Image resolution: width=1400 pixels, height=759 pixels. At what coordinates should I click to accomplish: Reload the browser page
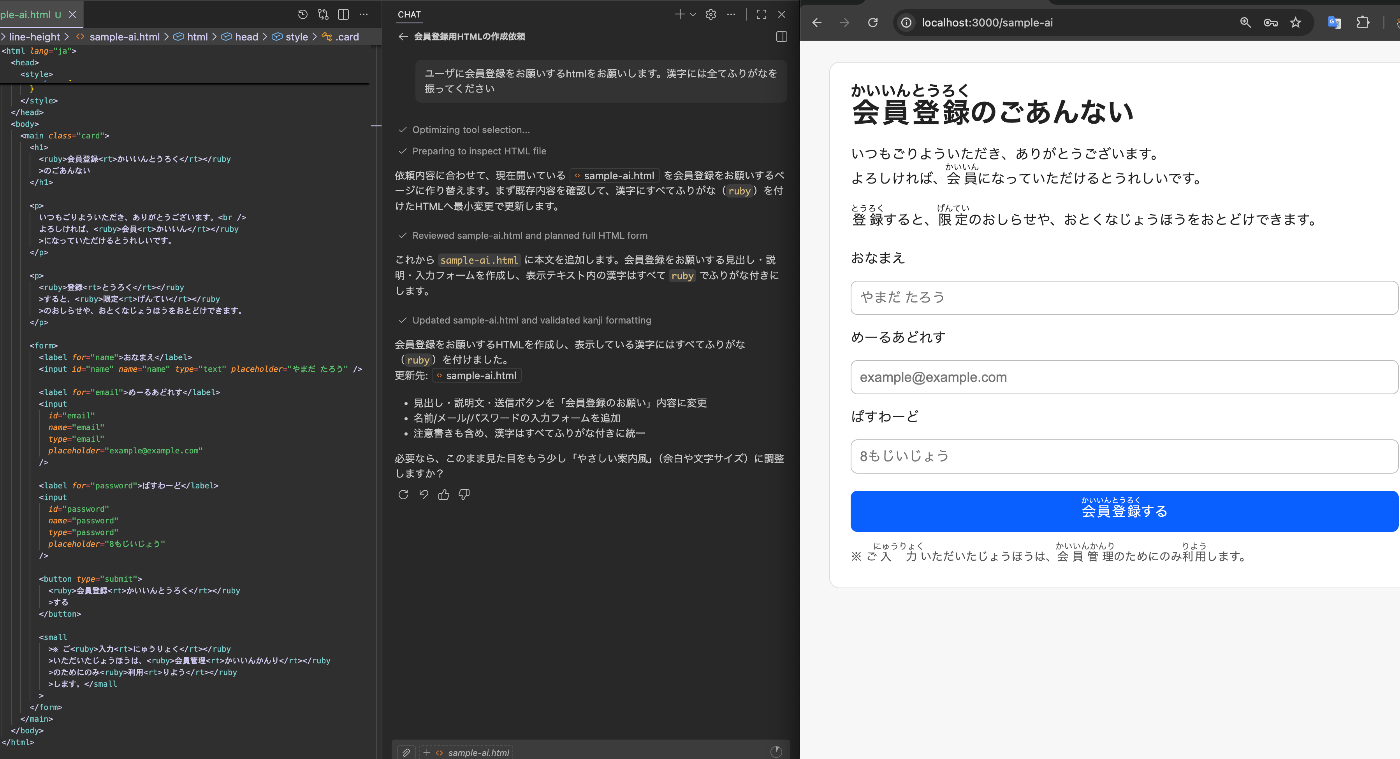(x=872, y=22)
